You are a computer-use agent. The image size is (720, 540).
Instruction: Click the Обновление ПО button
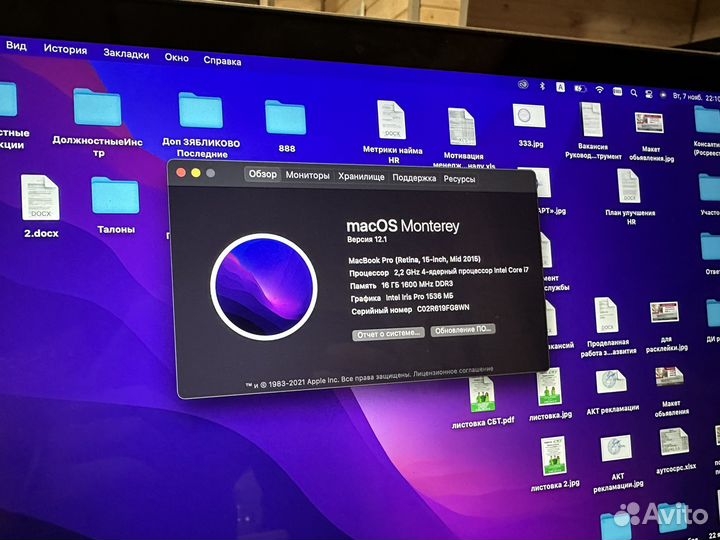(x=463, y=330)
